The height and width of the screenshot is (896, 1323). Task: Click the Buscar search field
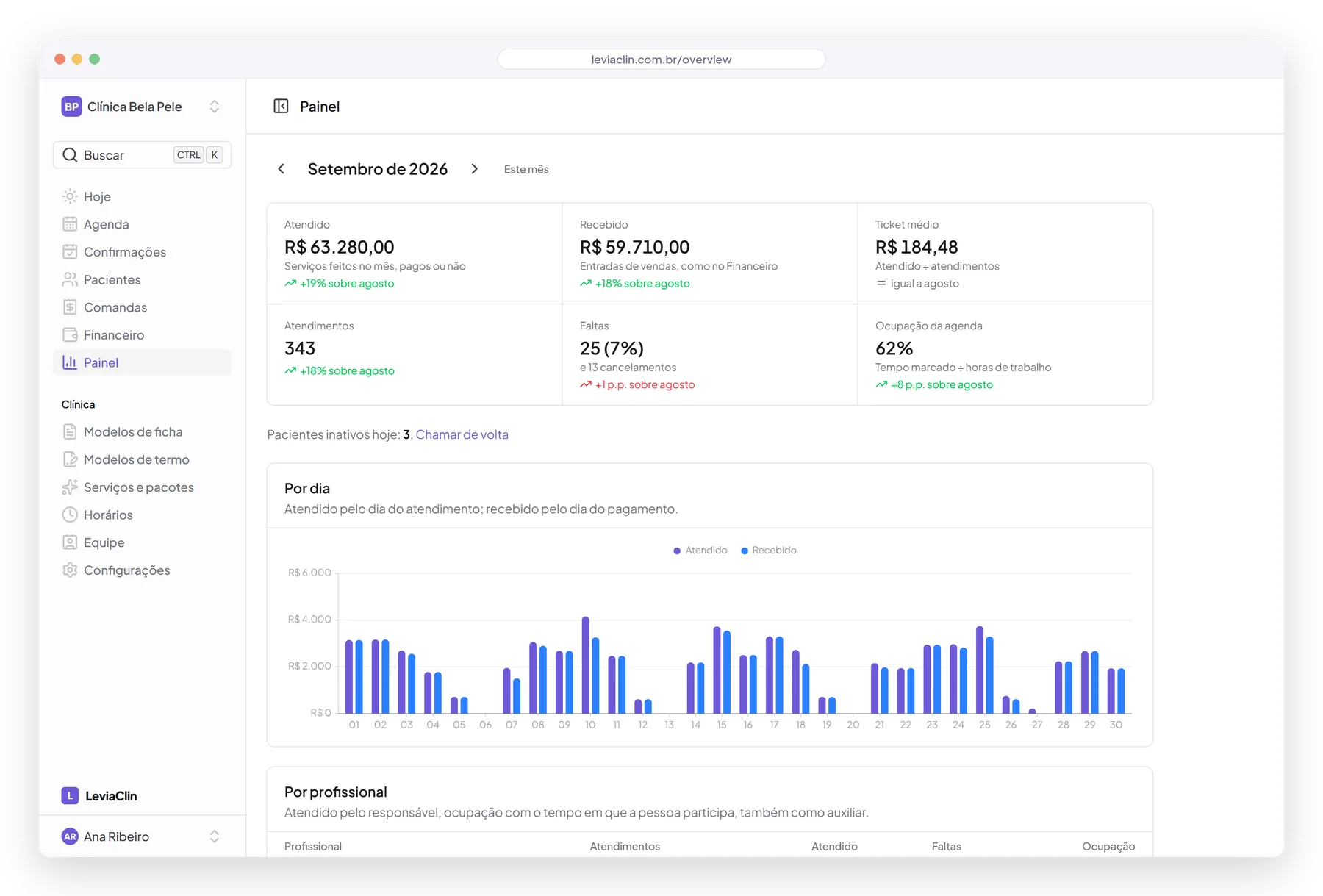143,155
